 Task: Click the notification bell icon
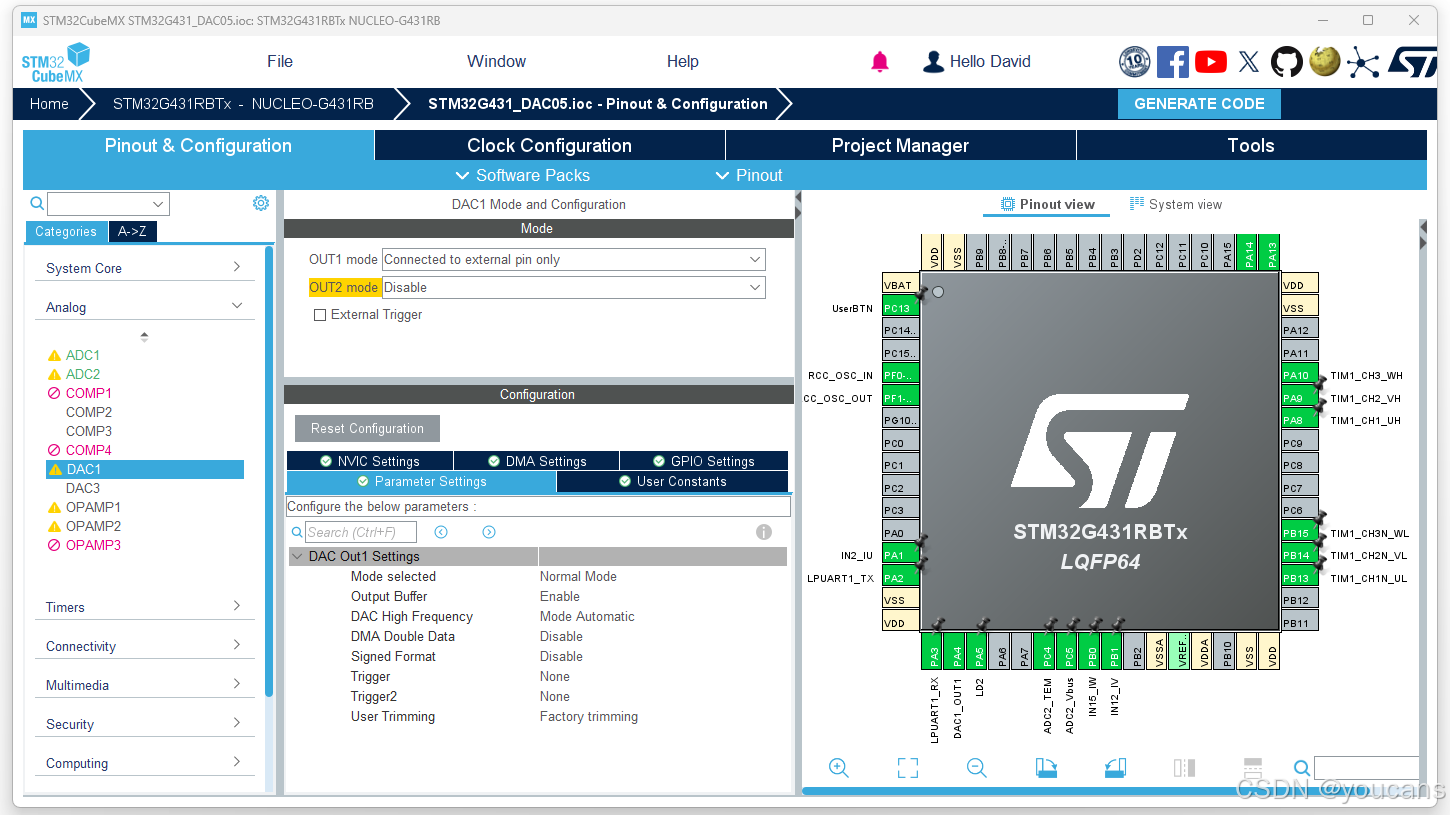[x=880, y=62]
